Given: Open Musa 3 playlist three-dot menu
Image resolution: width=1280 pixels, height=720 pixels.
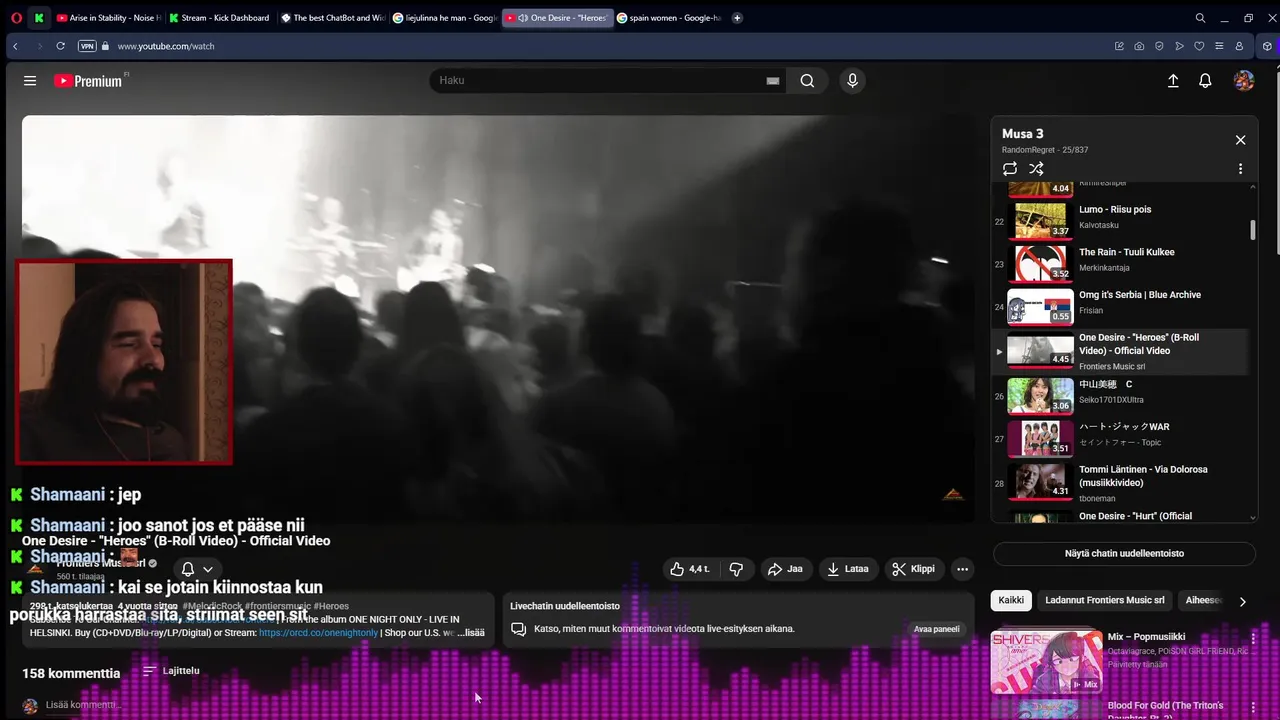Looking at the screenshot, I should click(1240, 169).
